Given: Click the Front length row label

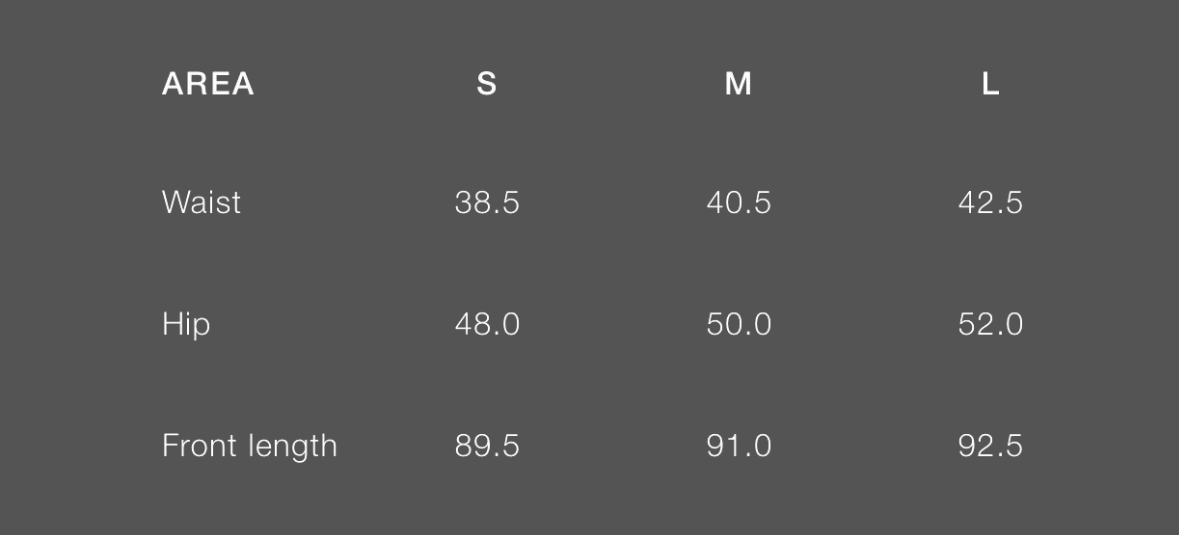Looking at the screenshot, I should point(249,446).
